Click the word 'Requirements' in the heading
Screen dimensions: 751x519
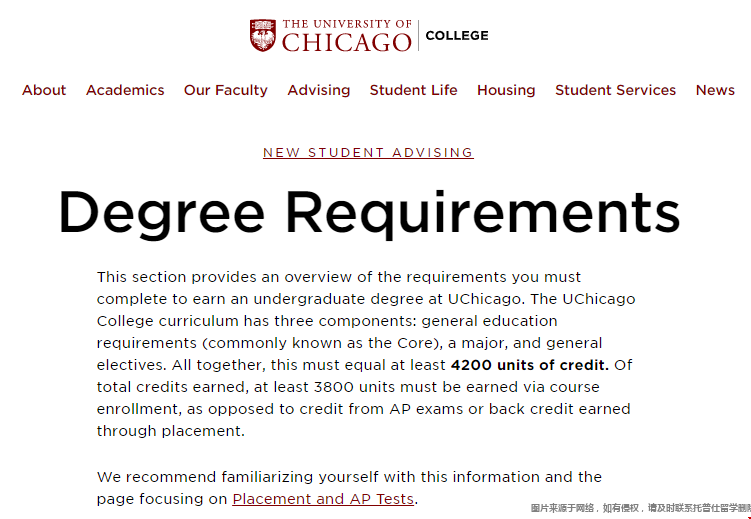(482, 212)
